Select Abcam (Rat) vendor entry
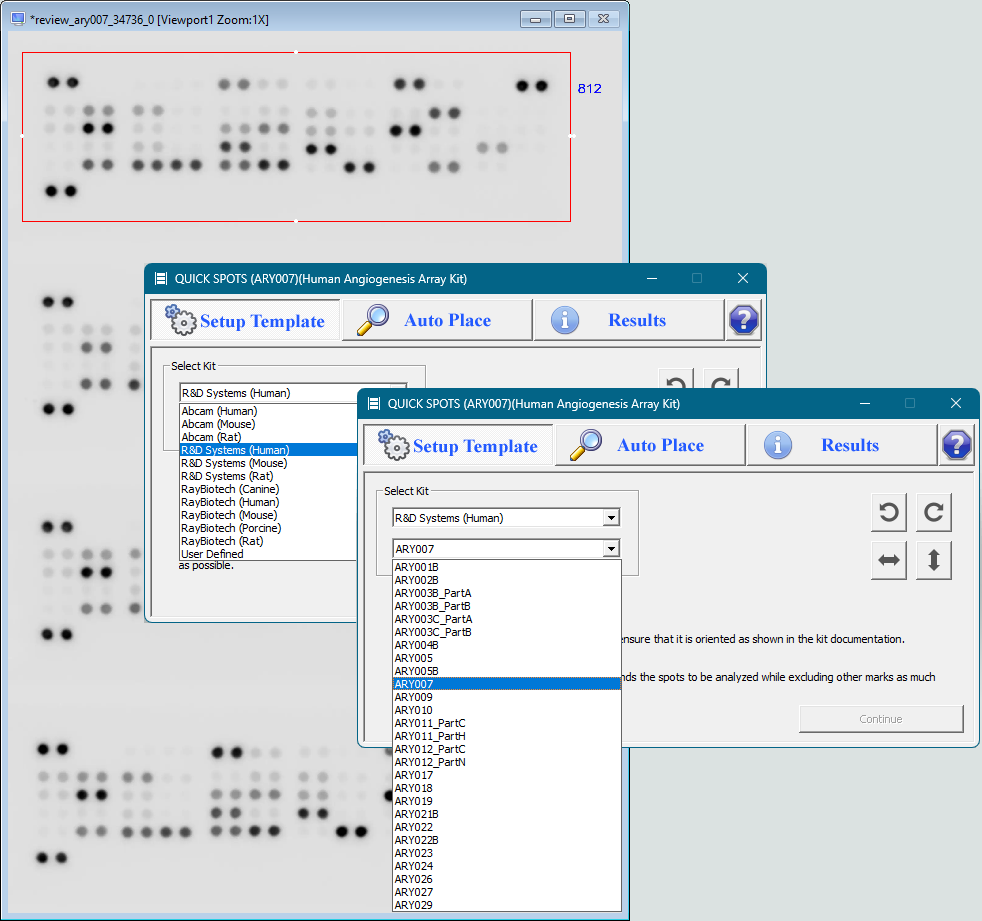 tap(268, 437)
